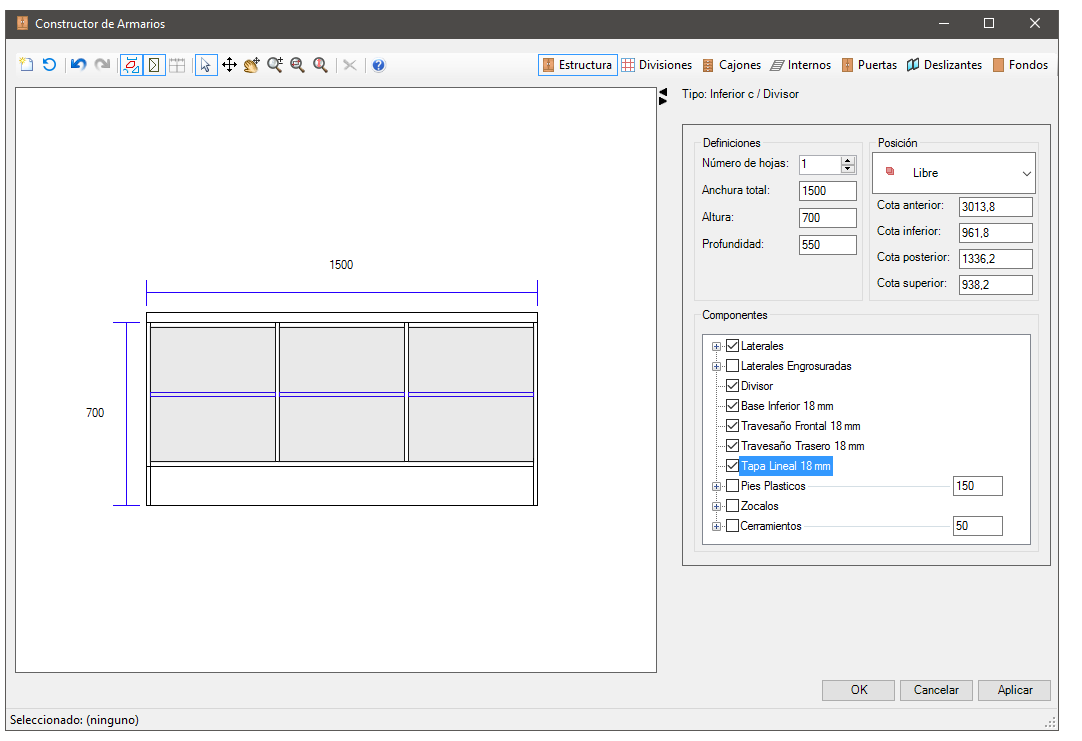Click the Número de hojas value field

(x=820, y=164)
